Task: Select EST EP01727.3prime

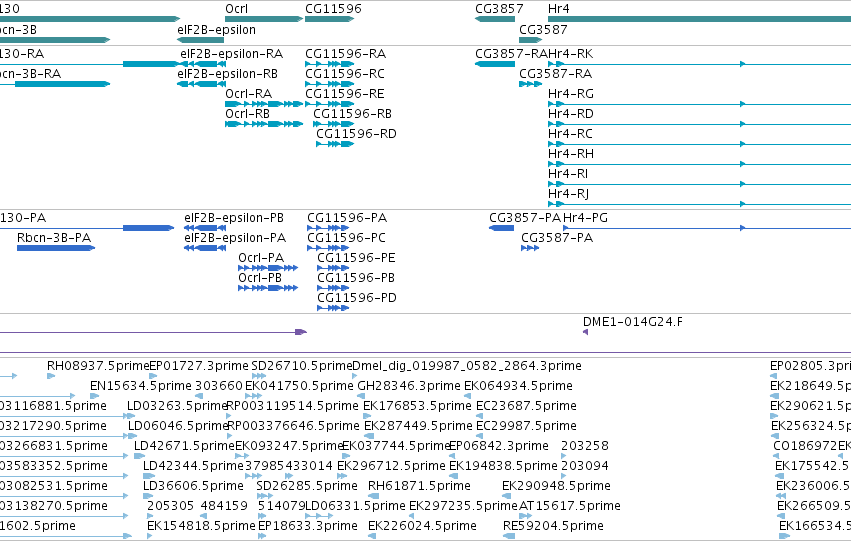Action: point(199,367)
